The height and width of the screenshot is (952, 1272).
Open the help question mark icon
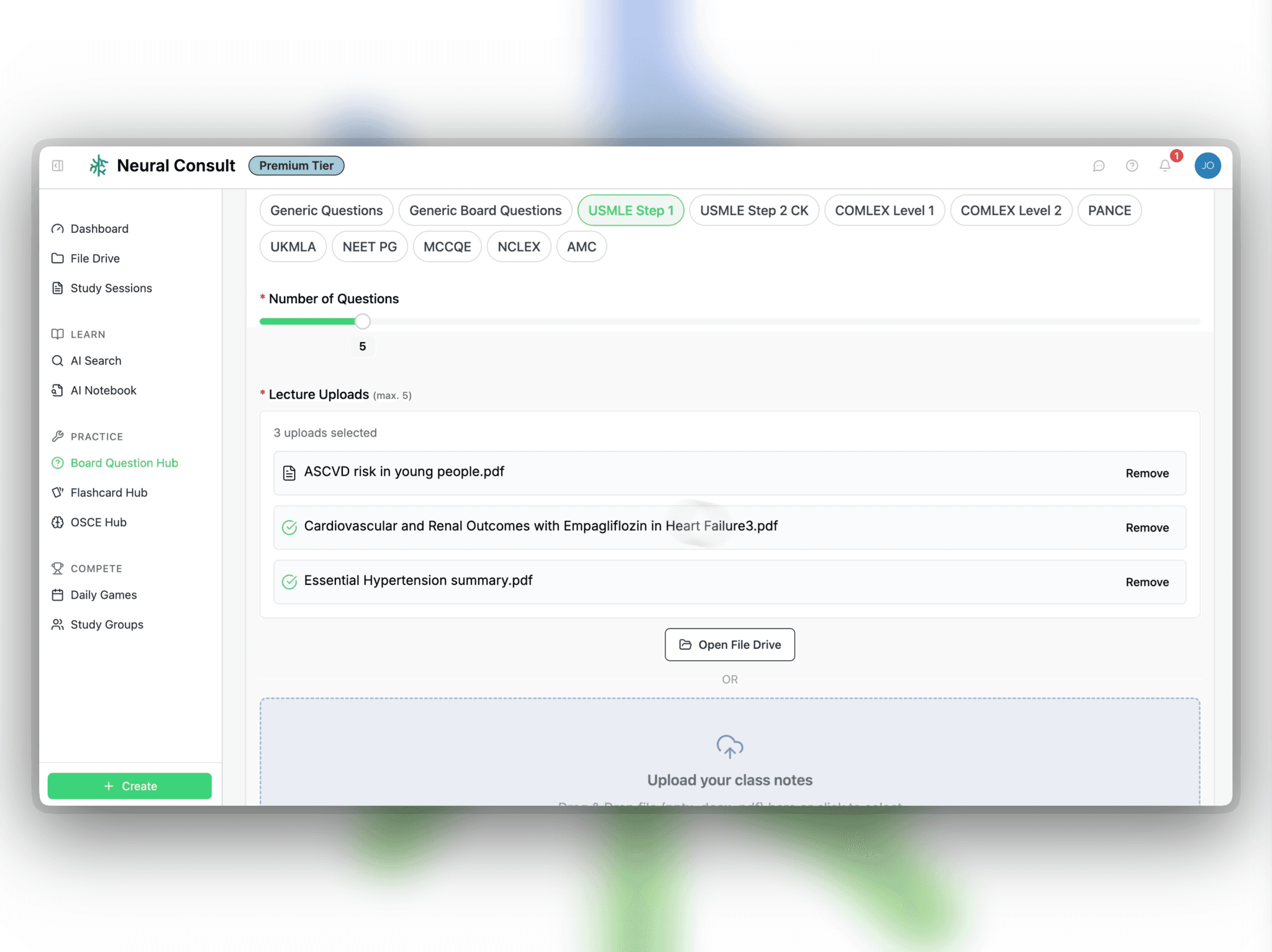pos(1132,165)
